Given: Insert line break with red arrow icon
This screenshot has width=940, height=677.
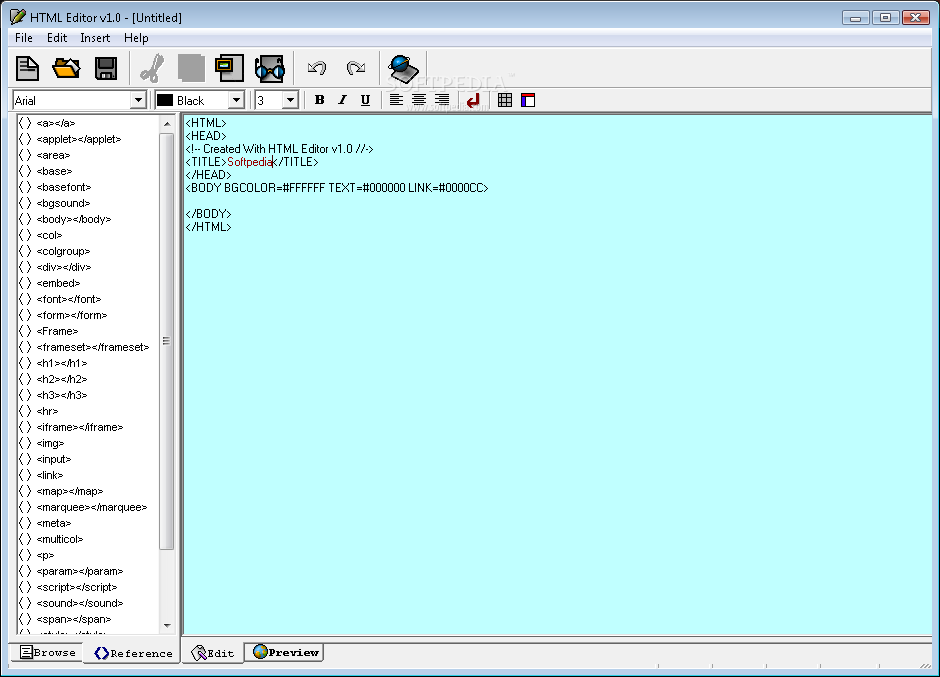Looking at the screenshot, I should (x=474, y=100).
